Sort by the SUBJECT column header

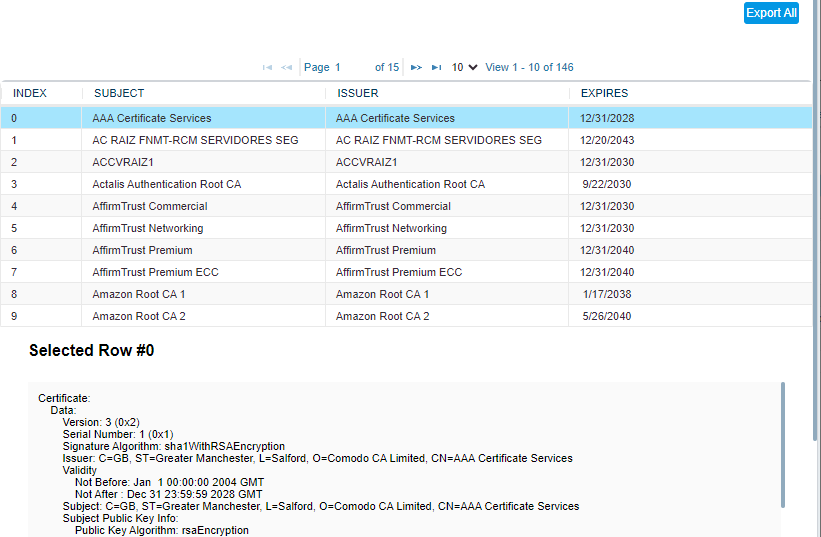tap(119, 93)
